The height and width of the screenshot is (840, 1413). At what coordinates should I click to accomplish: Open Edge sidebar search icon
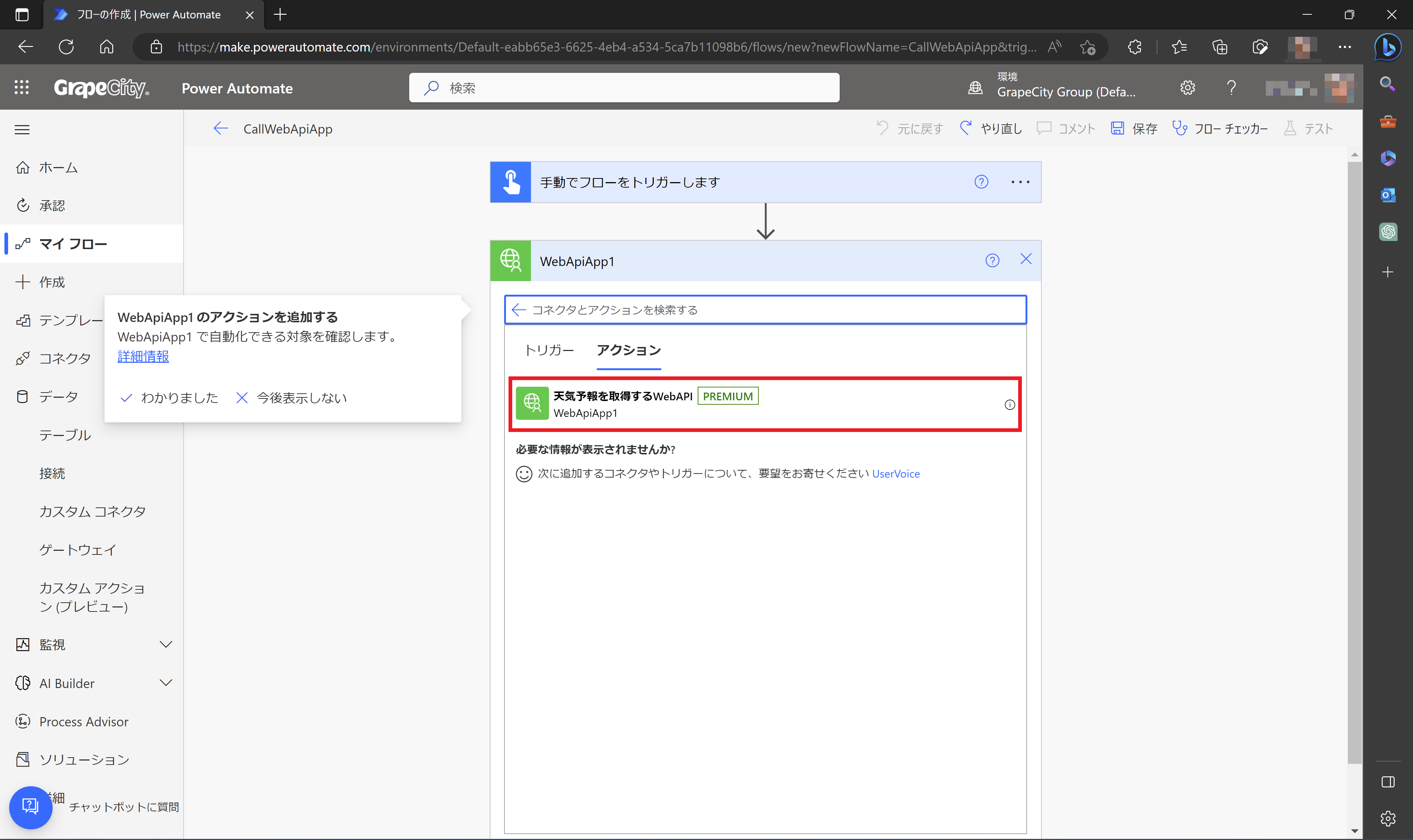click(x=1388, y=84)
